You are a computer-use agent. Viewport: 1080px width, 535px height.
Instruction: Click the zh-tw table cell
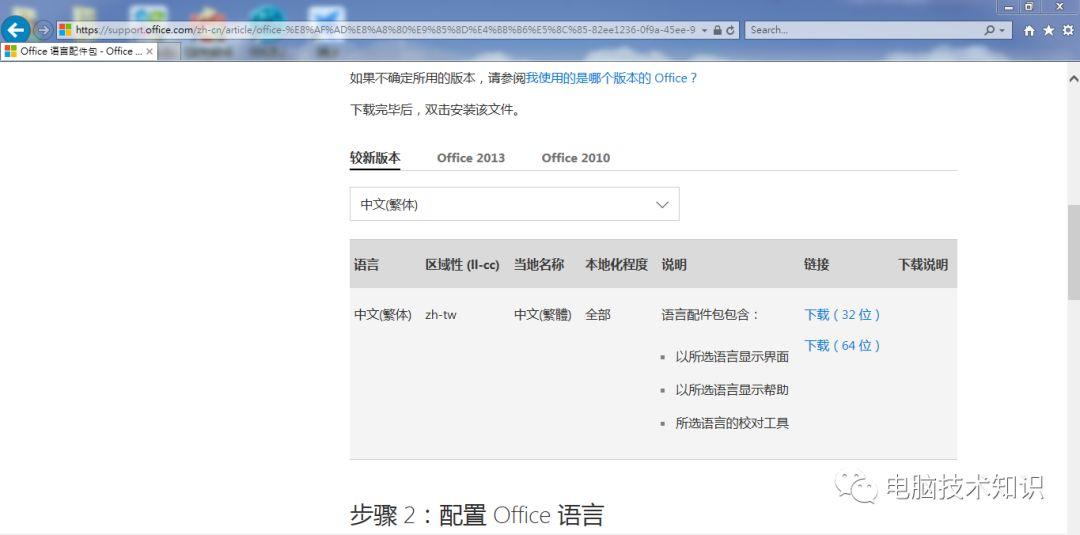[x=441, y=315]
